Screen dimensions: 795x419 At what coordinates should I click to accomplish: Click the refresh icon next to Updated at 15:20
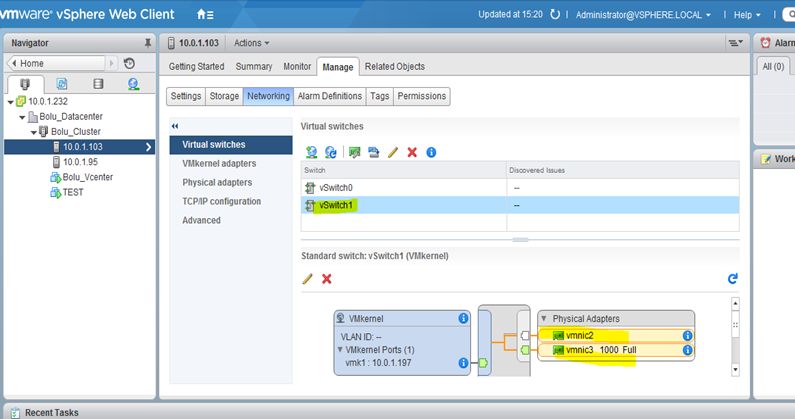click(x=555, y=15)
